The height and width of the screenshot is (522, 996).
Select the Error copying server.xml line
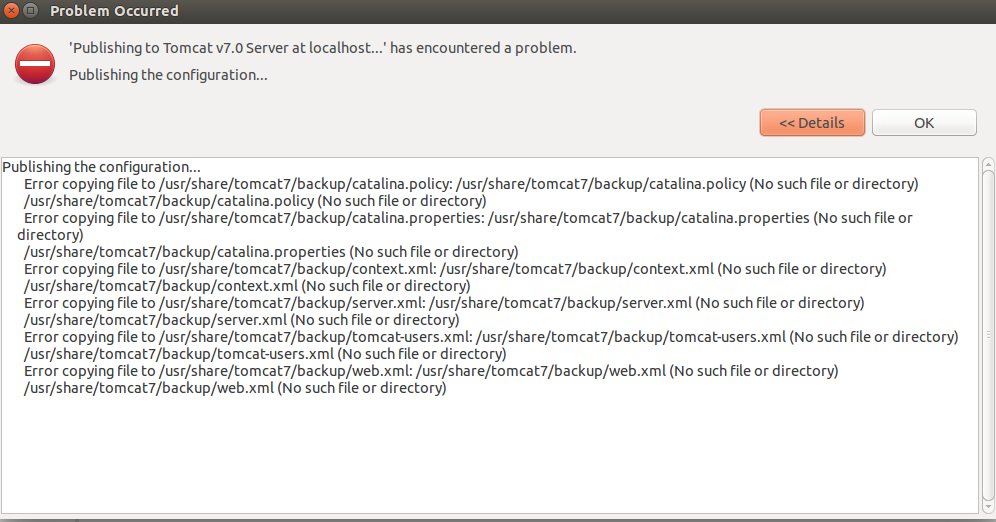click(445, 303)
